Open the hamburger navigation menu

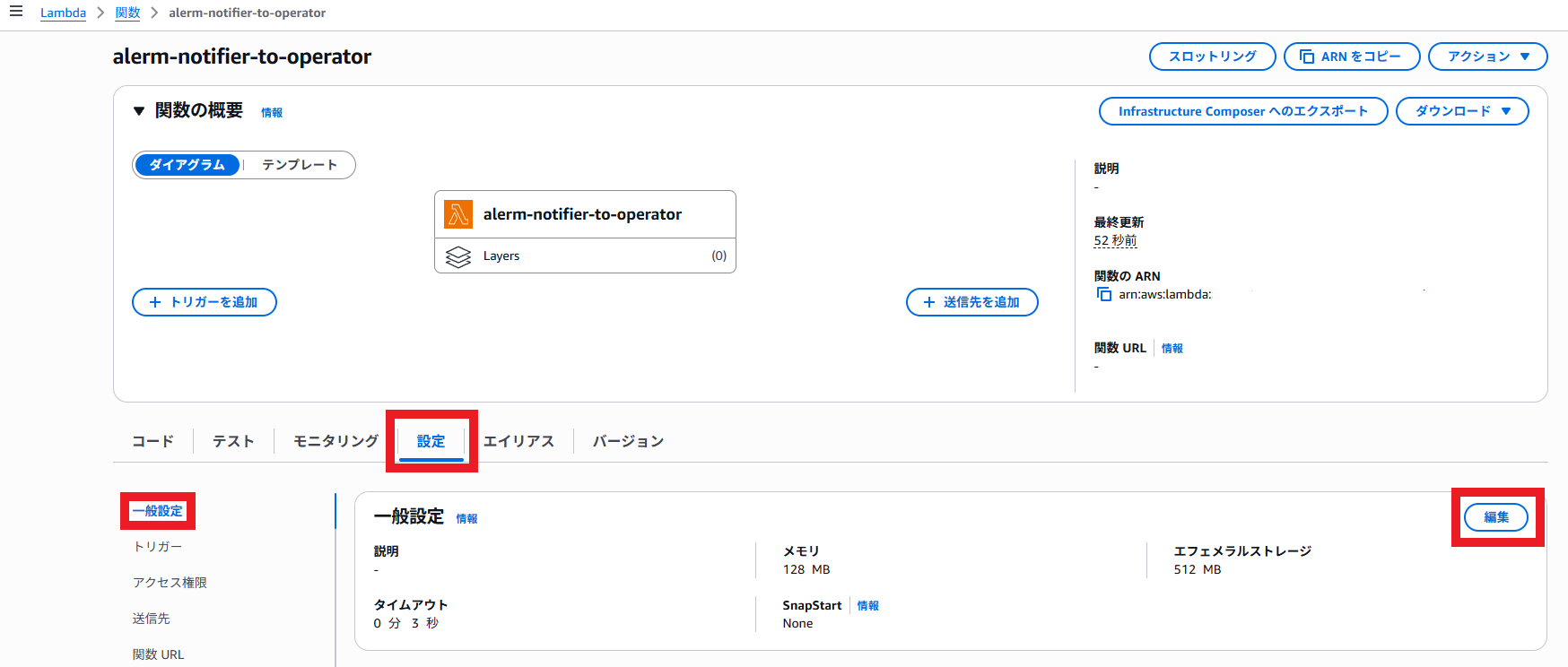[16, 12]
